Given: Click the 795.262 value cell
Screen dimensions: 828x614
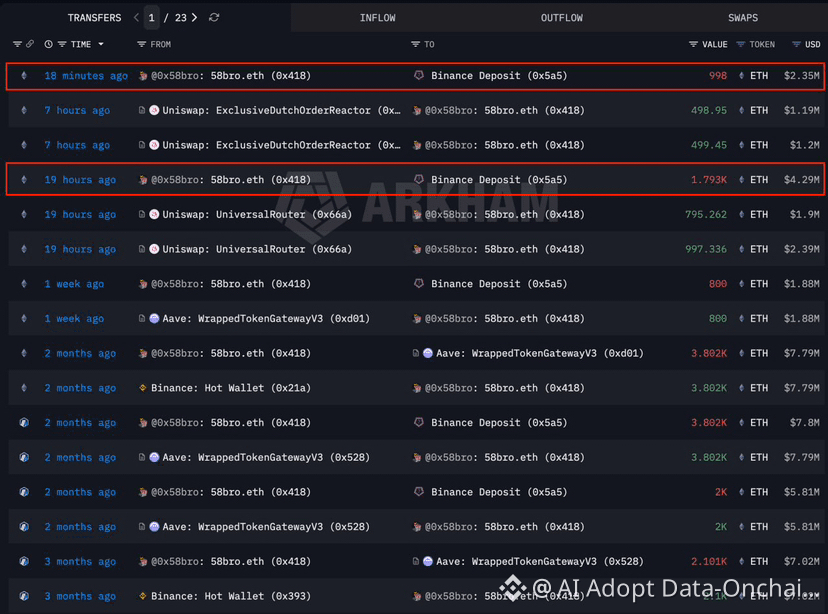Looking at the screenshot, I should pyautogui.click(x=705, y=215).
